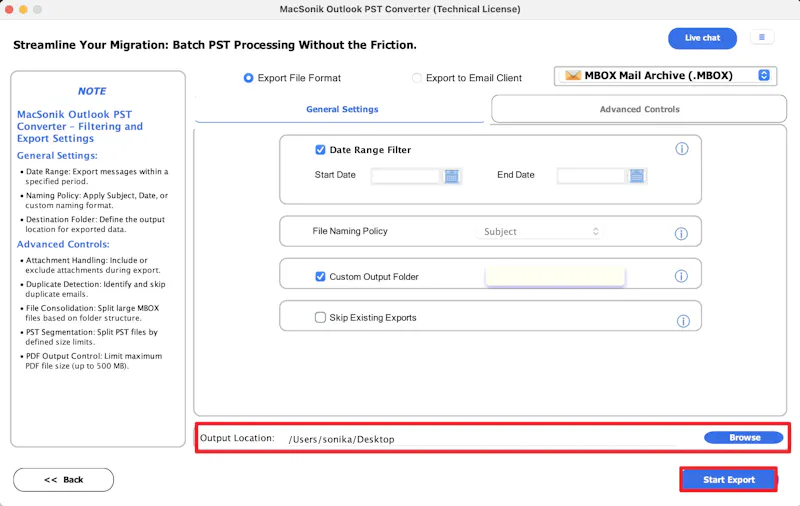Select the Export File Format radio
800x506 pixels.
pyautogui.click(x=248, y=78)
